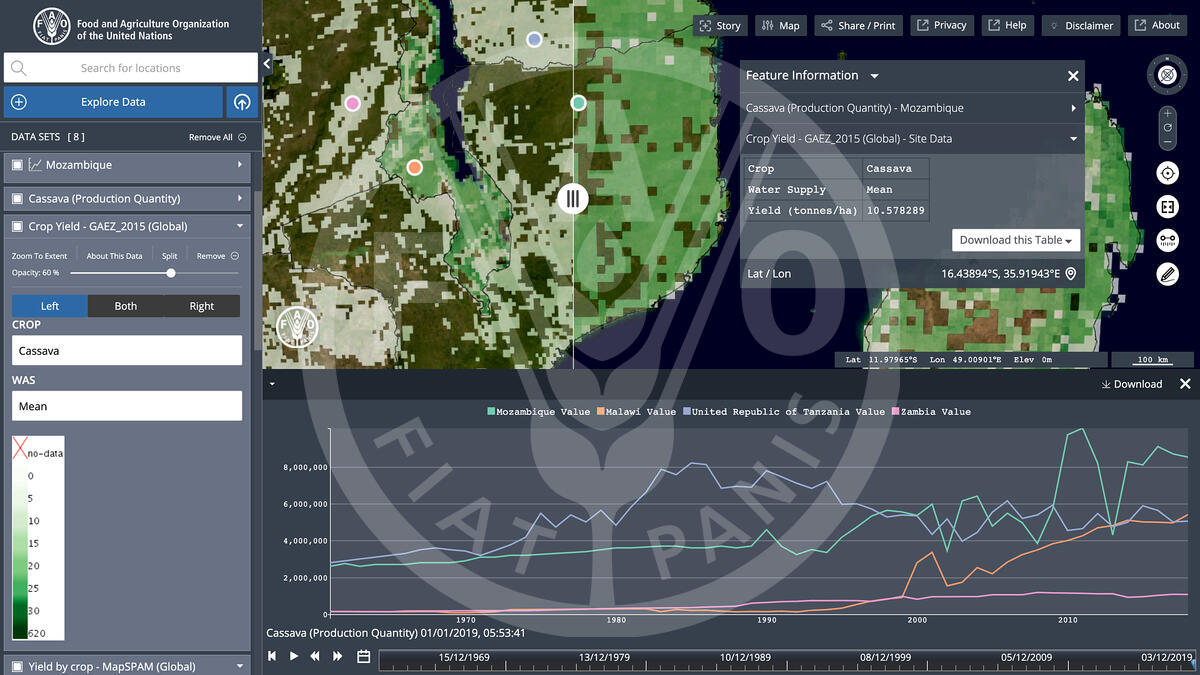1200x675 pixels.
Task: Click the upload data icon button
Action: click(242, 102)
